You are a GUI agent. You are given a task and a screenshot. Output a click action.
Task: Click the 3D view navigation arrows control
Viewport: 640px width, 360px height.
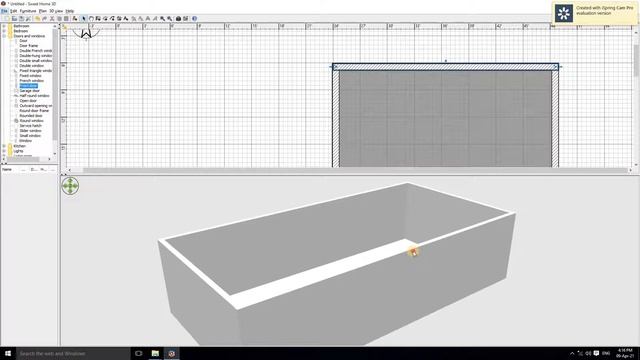[70, 186]
